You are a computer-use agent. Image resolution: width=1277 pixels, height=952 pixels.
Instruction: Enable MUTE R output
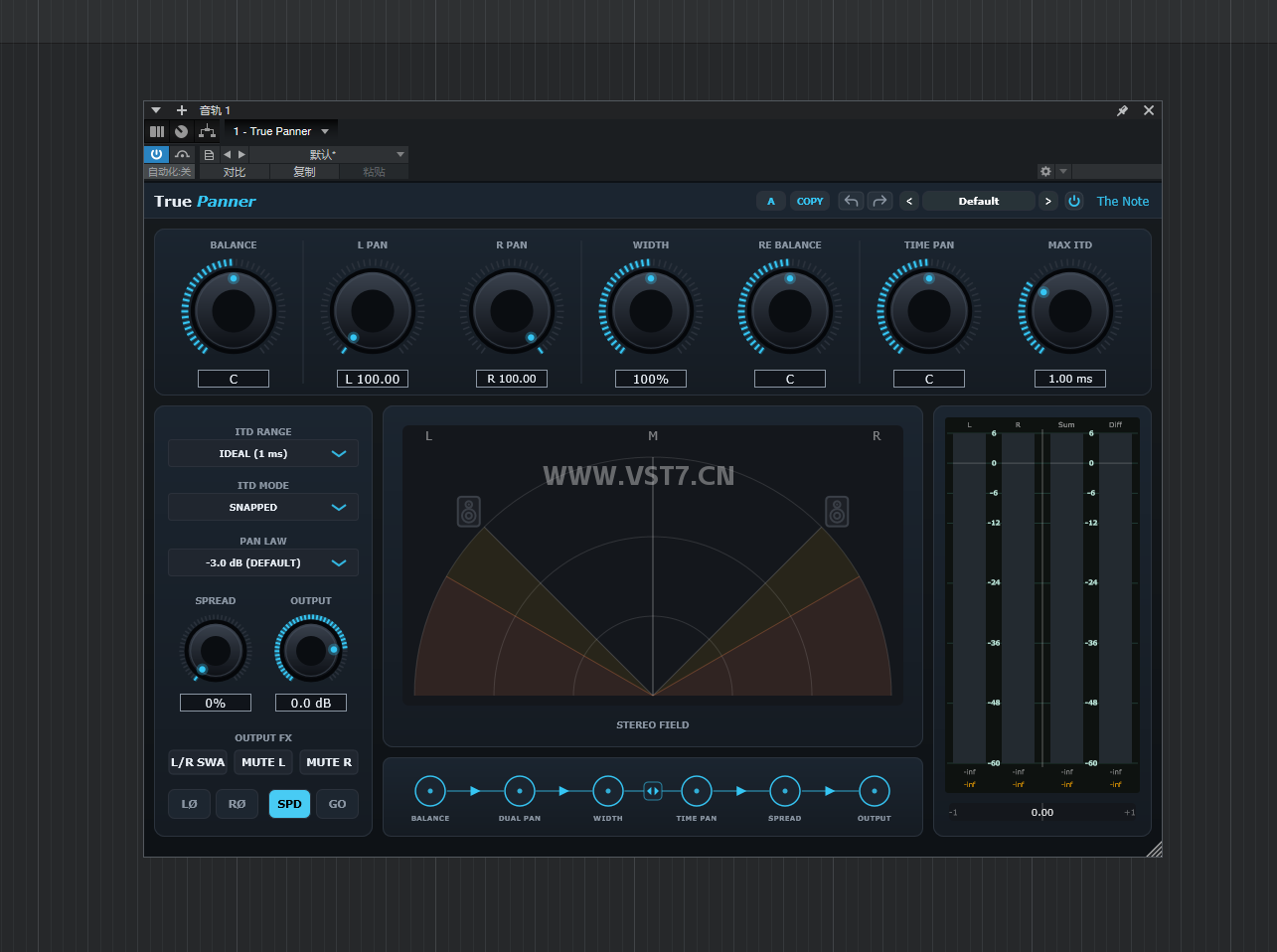[x=329, y=762]
